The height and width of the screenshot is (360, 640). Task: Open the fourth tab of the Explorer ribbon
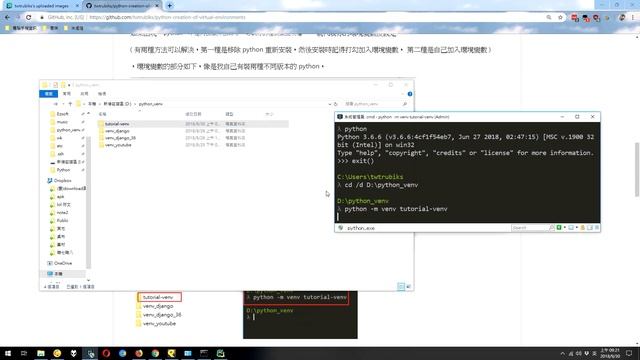point(102,94)
